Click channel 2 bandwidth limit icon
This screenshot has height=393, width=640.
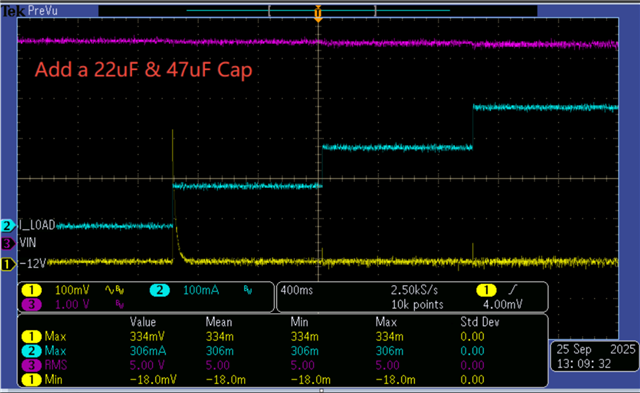click(248, 290)
